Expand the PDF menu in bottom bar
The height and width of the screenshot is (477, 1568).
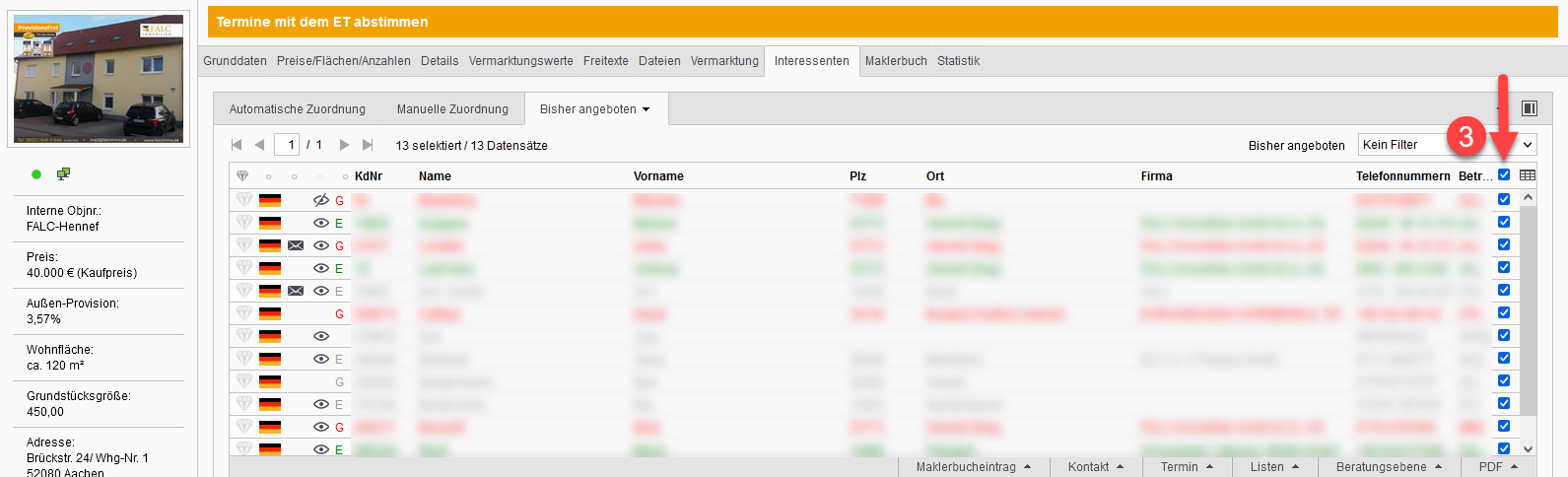pos(1499,467)
